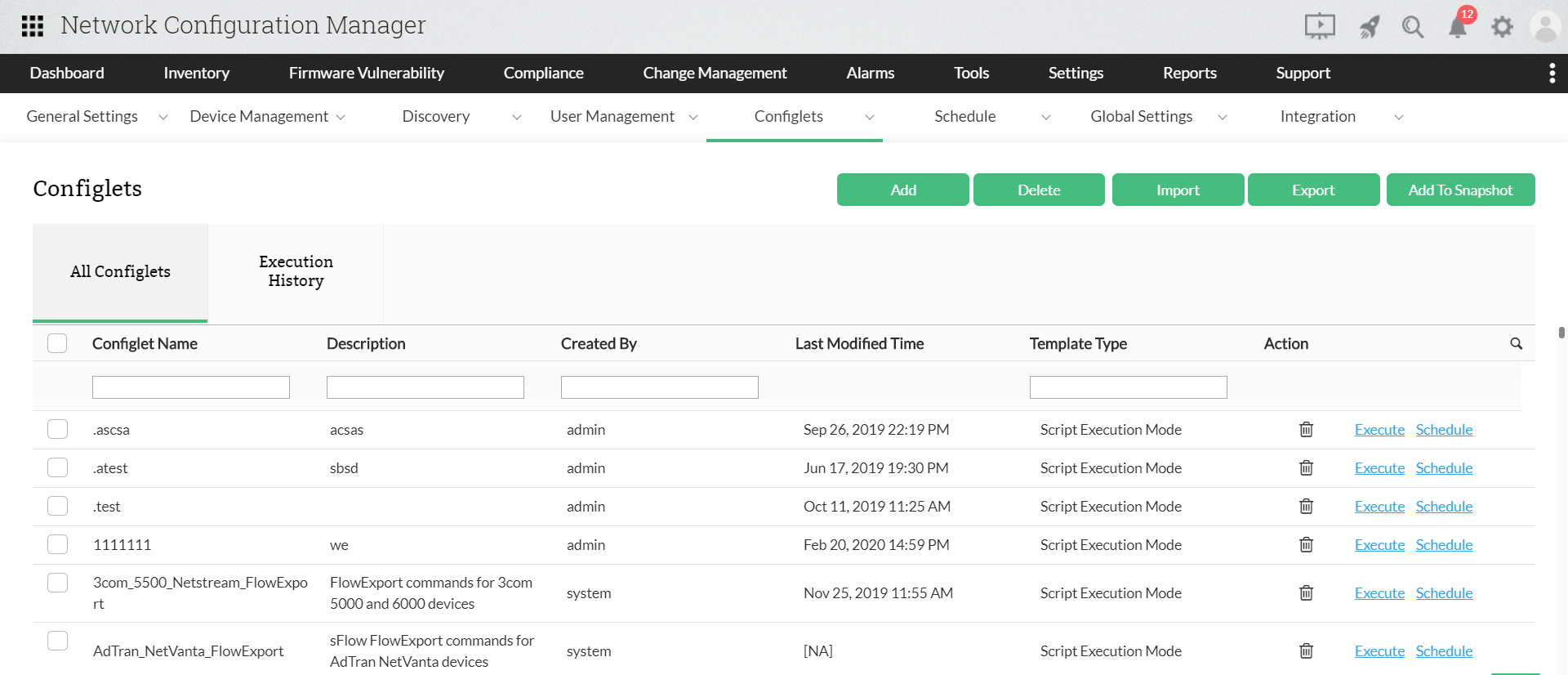The height and width of the screenshot is (675, 1568).
Task: Check the 3com_5500_Netstream_FlowExport row checkbox
Action: click(x=57, y=583)
